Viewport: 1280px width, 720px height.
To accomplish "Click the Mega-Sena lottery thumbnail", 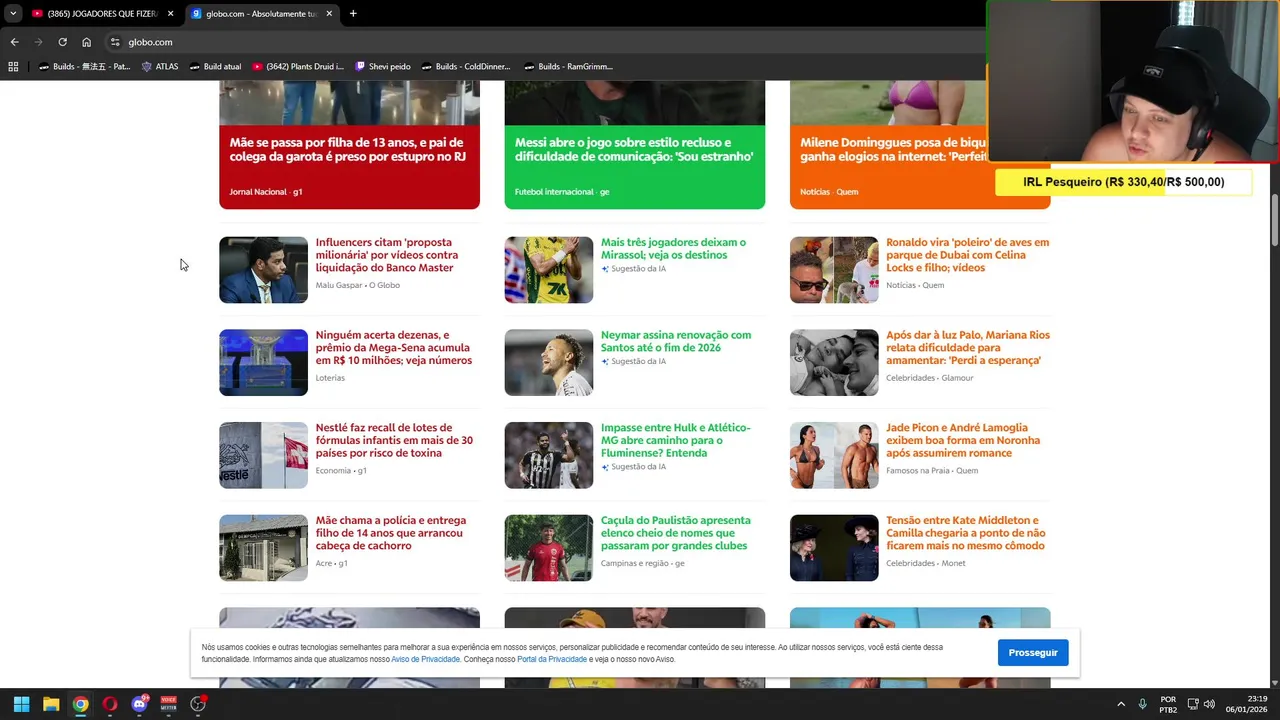I will coord(263,362).
